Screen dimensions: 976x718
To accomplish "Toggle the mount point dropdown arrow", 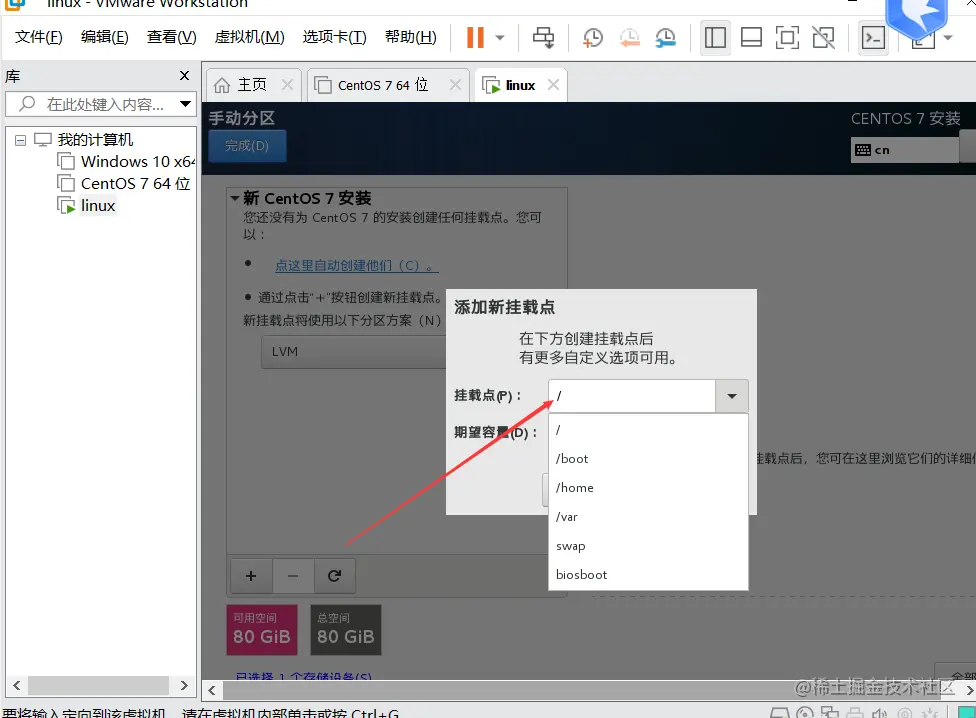I will (732, 396).
